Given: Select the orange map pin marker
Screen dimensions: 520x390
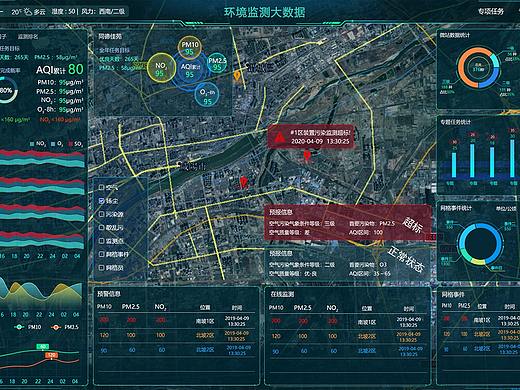Looking at the screenshot, I should tap(237, 76).
